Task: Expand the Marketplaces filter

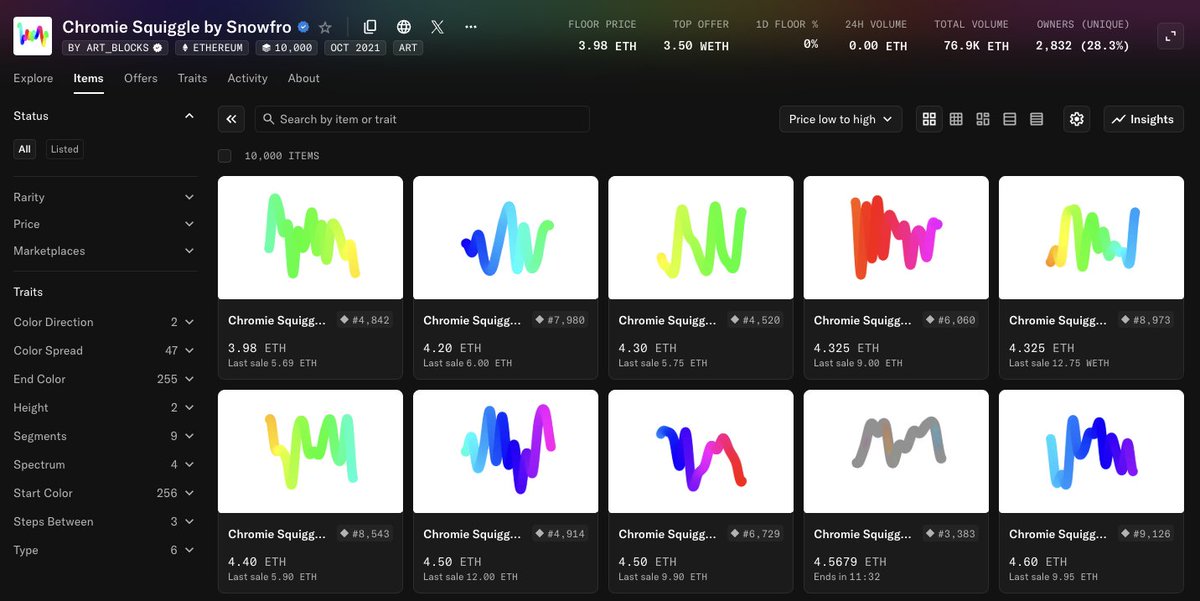Action: 105,251
